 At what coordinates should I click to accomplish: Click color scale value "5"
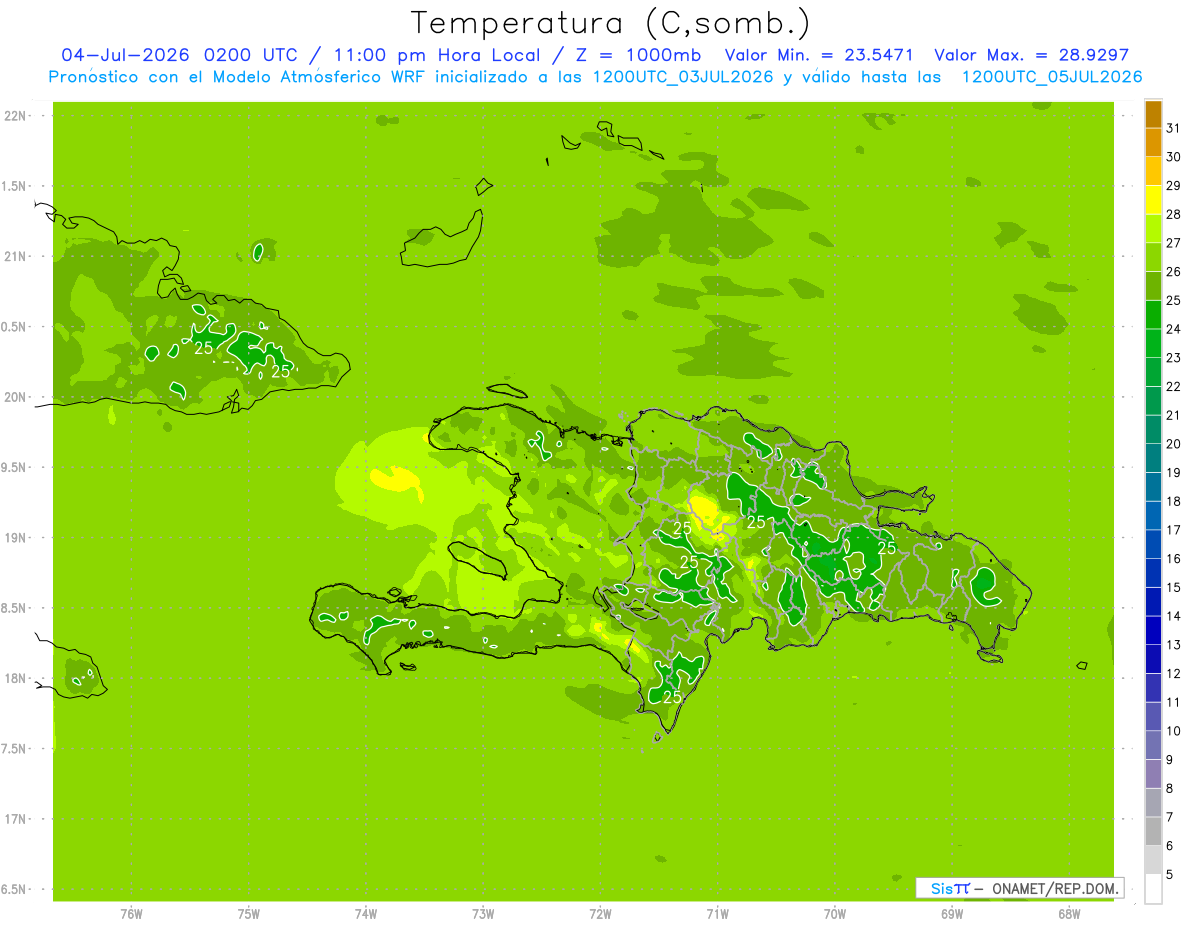pyautogui.click(x=1170, y=875)
